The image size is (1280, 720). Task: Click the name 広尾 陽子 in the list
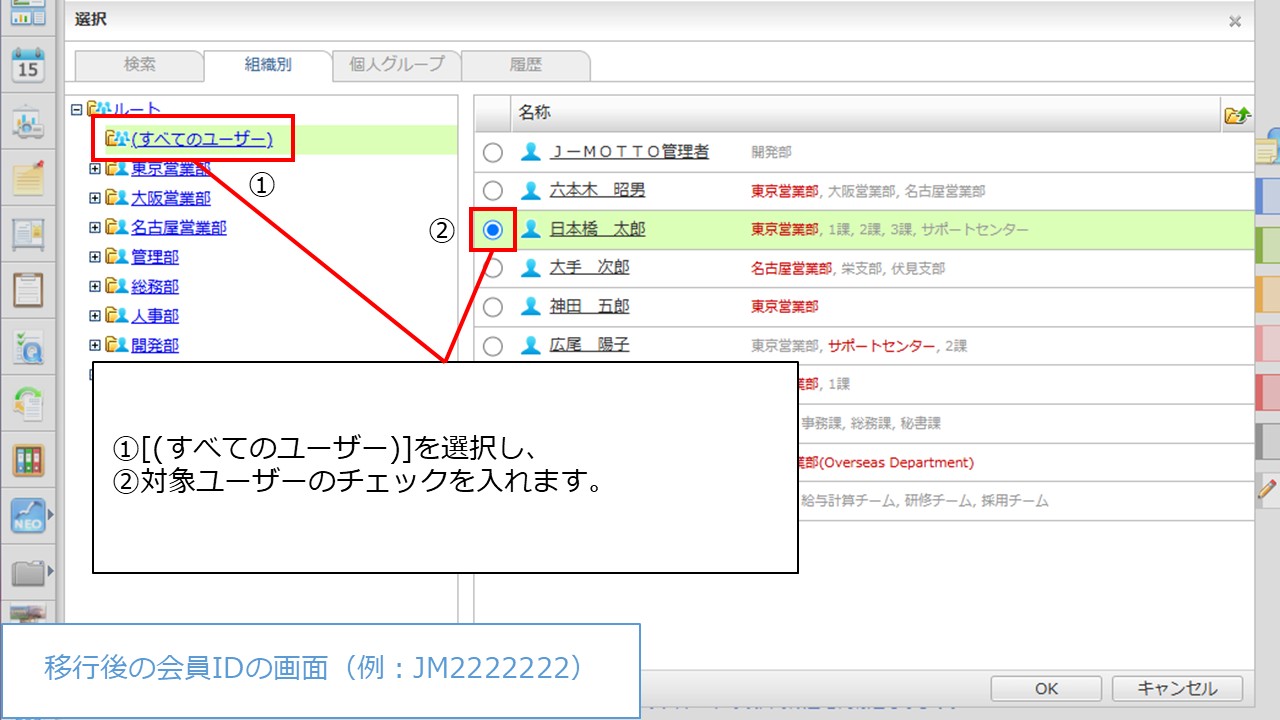click(590, 346)
